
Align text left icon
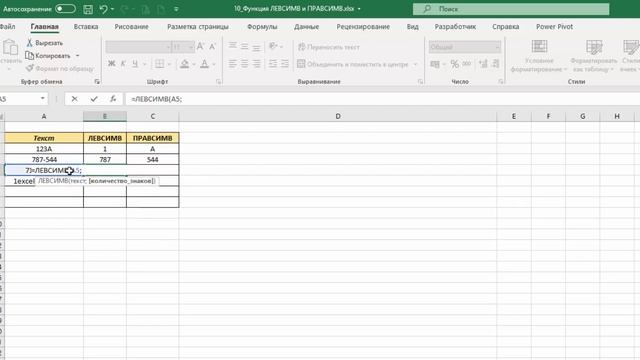pos(233,64)
